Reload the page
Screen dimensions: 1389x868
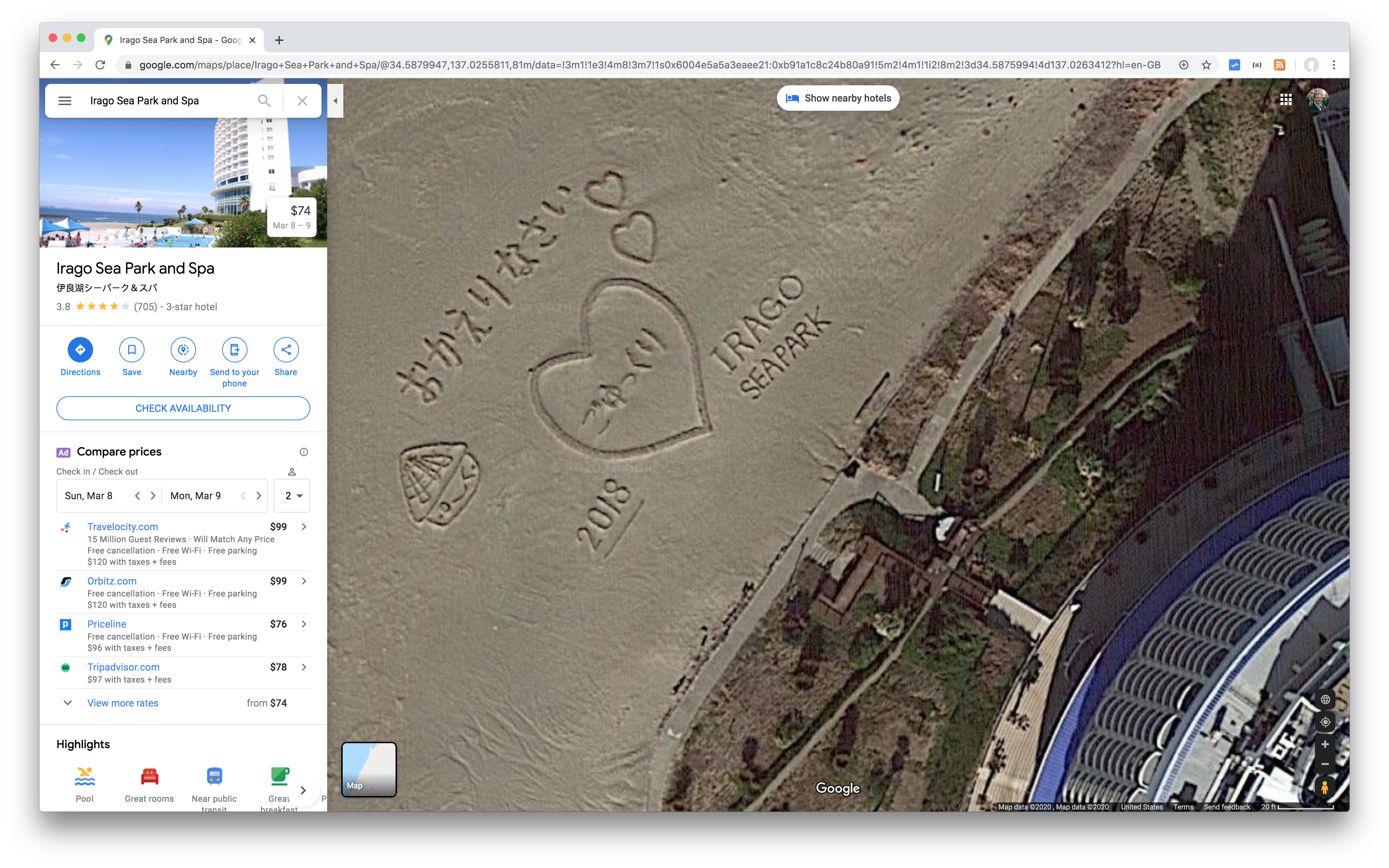[100, 65]
